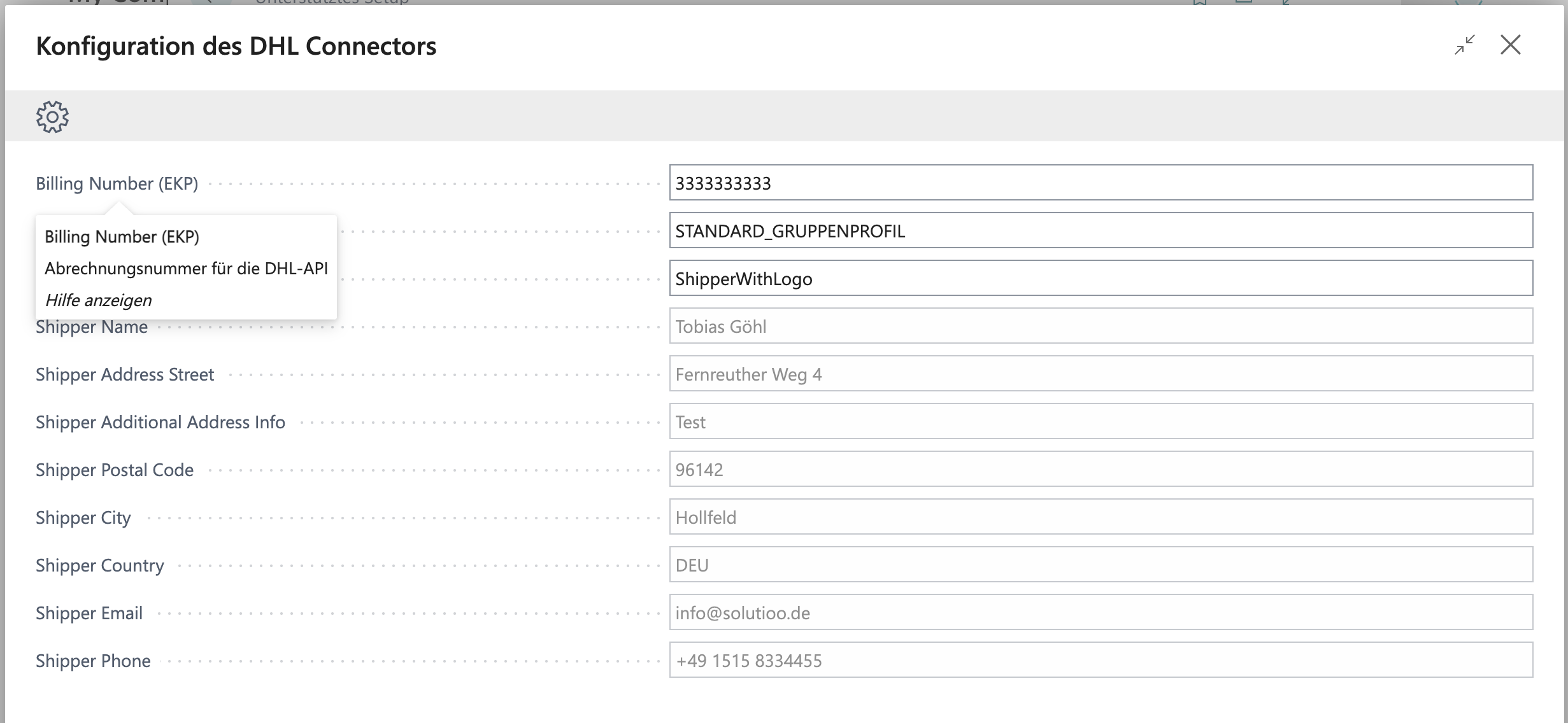Focus the Shipper Phone number field
This screenshot has width=1568, height=723.
1101,661
